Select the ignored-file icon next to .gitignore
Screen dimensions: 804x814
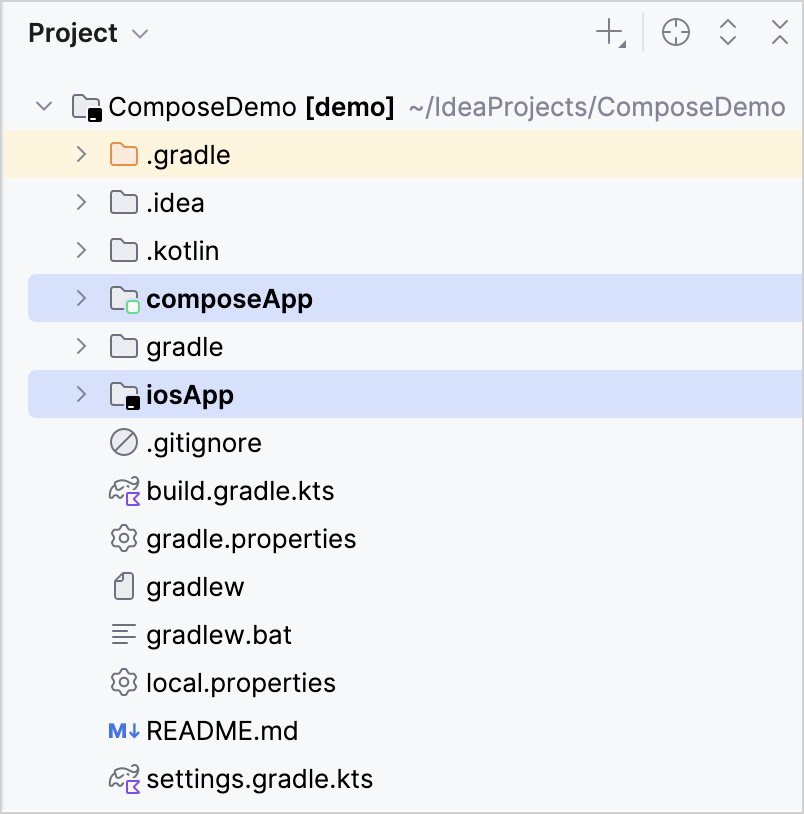point(123,442)
